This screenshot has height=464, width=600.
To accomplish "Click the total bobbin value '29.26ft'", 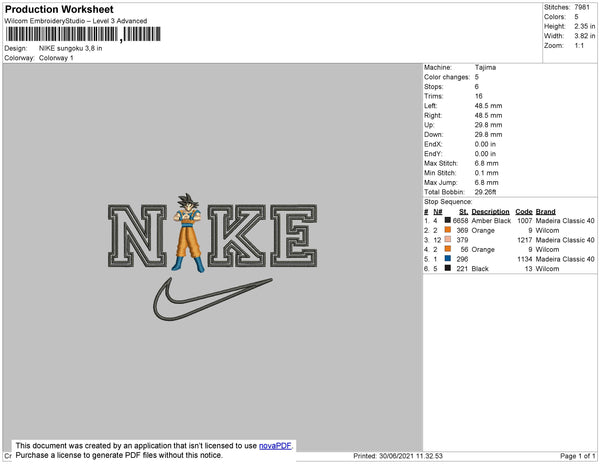I will pyautogui.click(x=485, y=192).
